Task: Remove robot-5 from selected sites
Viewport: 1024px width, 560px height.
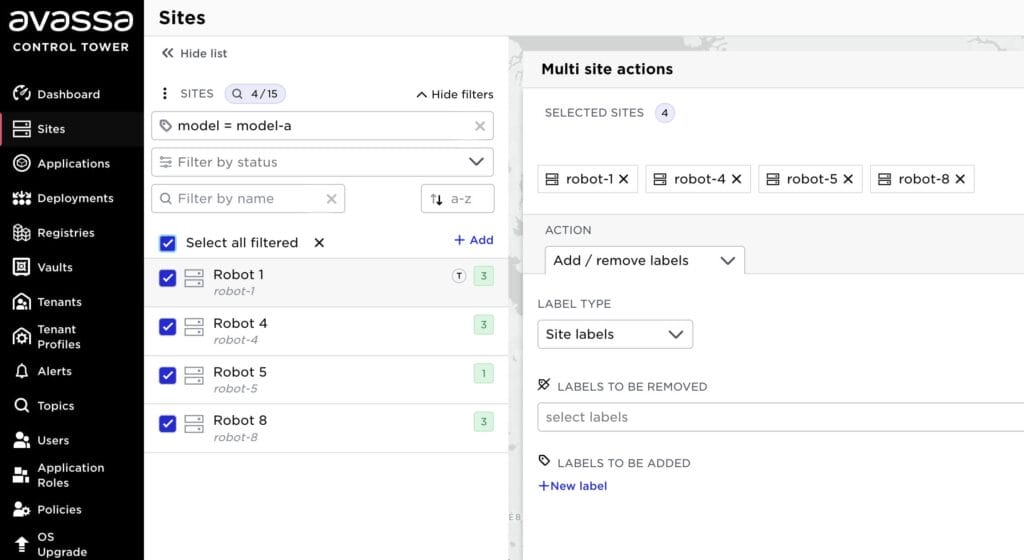Action: tap(848, 179)
